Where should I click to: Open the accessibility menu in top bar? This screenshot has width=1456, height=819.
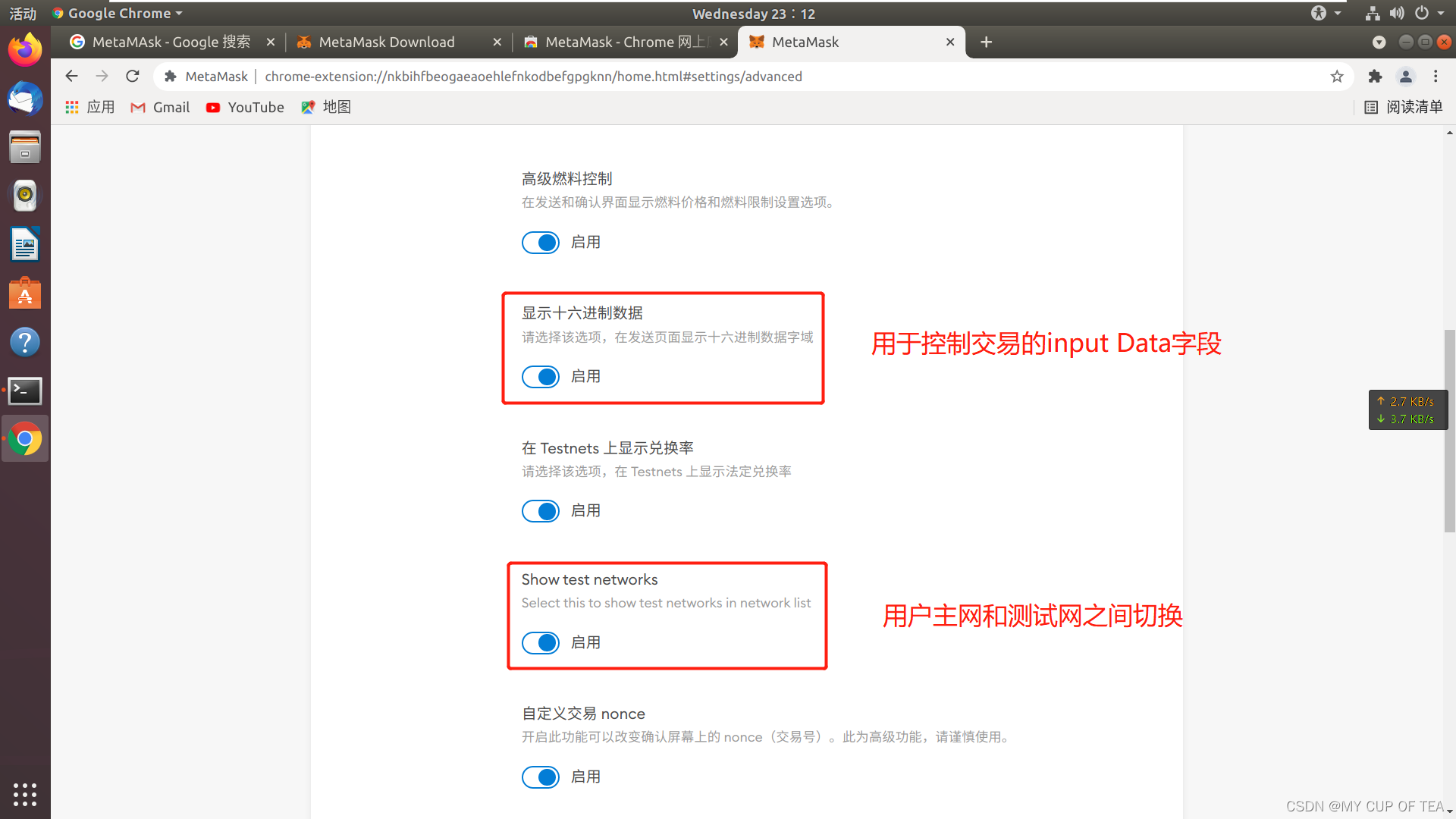click(x=1326, y=13)
